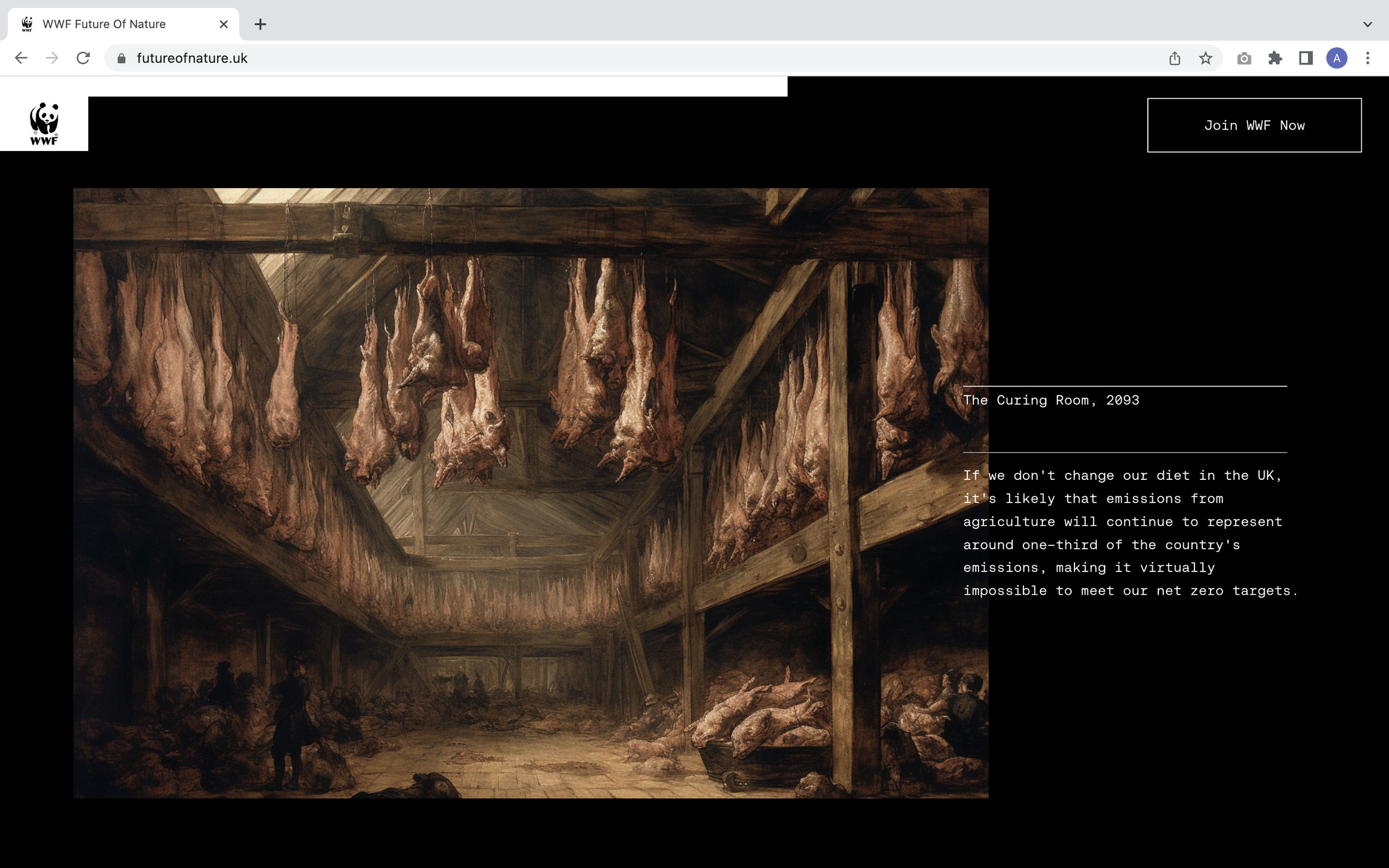
Task: Toggle the browser side panel
Action: [x=1306, y=58]
